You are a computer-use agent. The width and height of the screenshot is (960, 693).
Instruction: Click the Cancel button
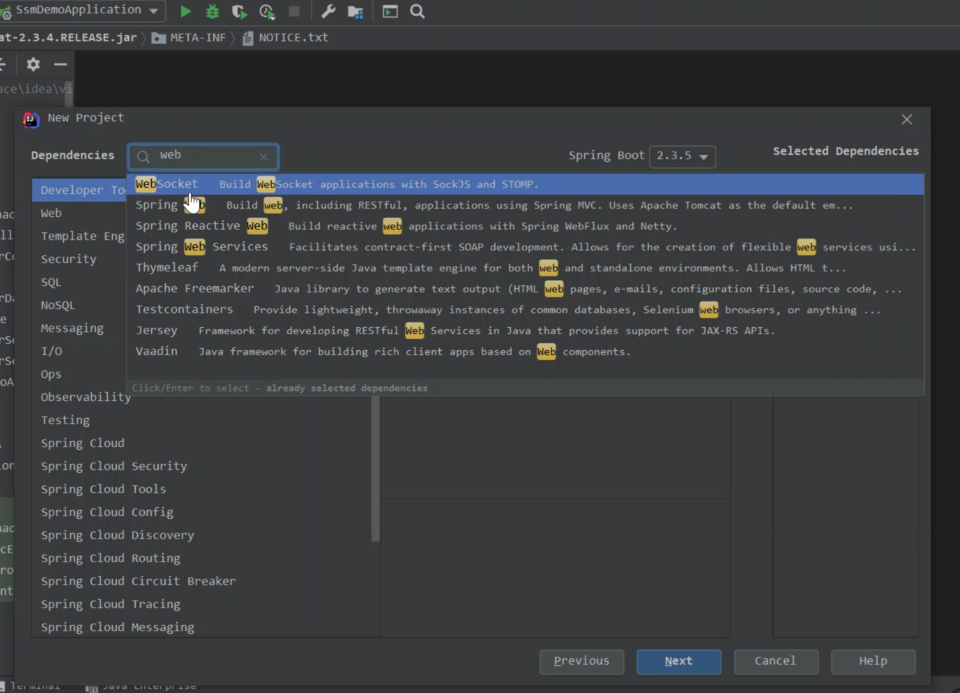pyautogui.click(x=776, y=661)
